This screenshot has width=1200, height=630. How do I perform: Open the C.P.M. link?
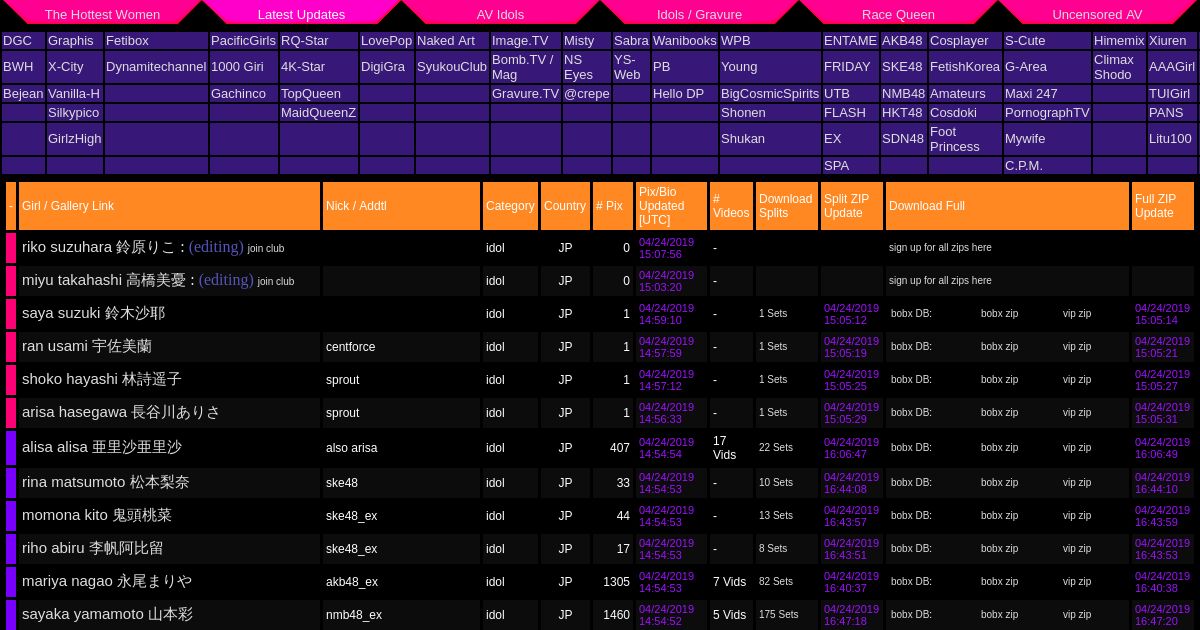click(1024, 166)
